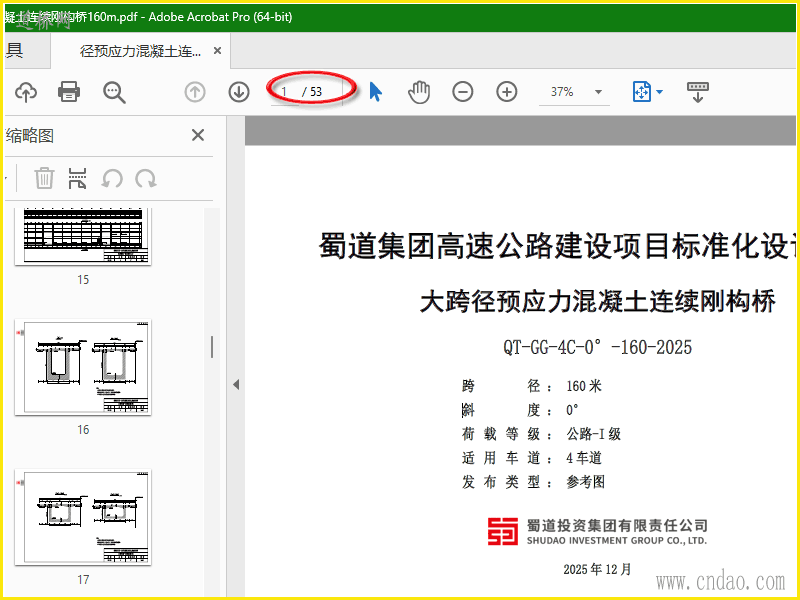Rotate page counterclockwise in thumbnails panel
This screenshot has height=600, width=800.
(x=112, y=179)
